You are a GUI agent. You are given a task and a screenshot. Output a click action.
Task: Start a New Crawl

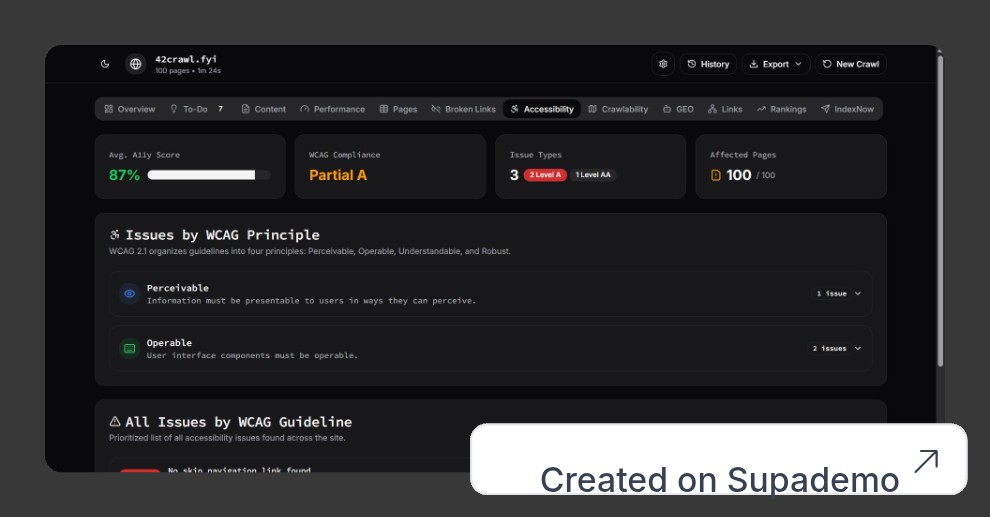[x=850, y=64]
